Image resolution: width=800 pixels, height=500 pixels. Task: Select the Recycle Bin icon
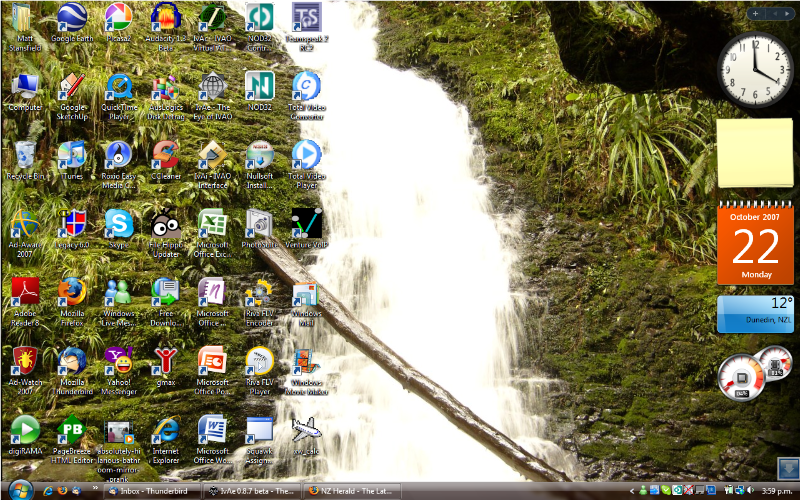pos(25,155)
